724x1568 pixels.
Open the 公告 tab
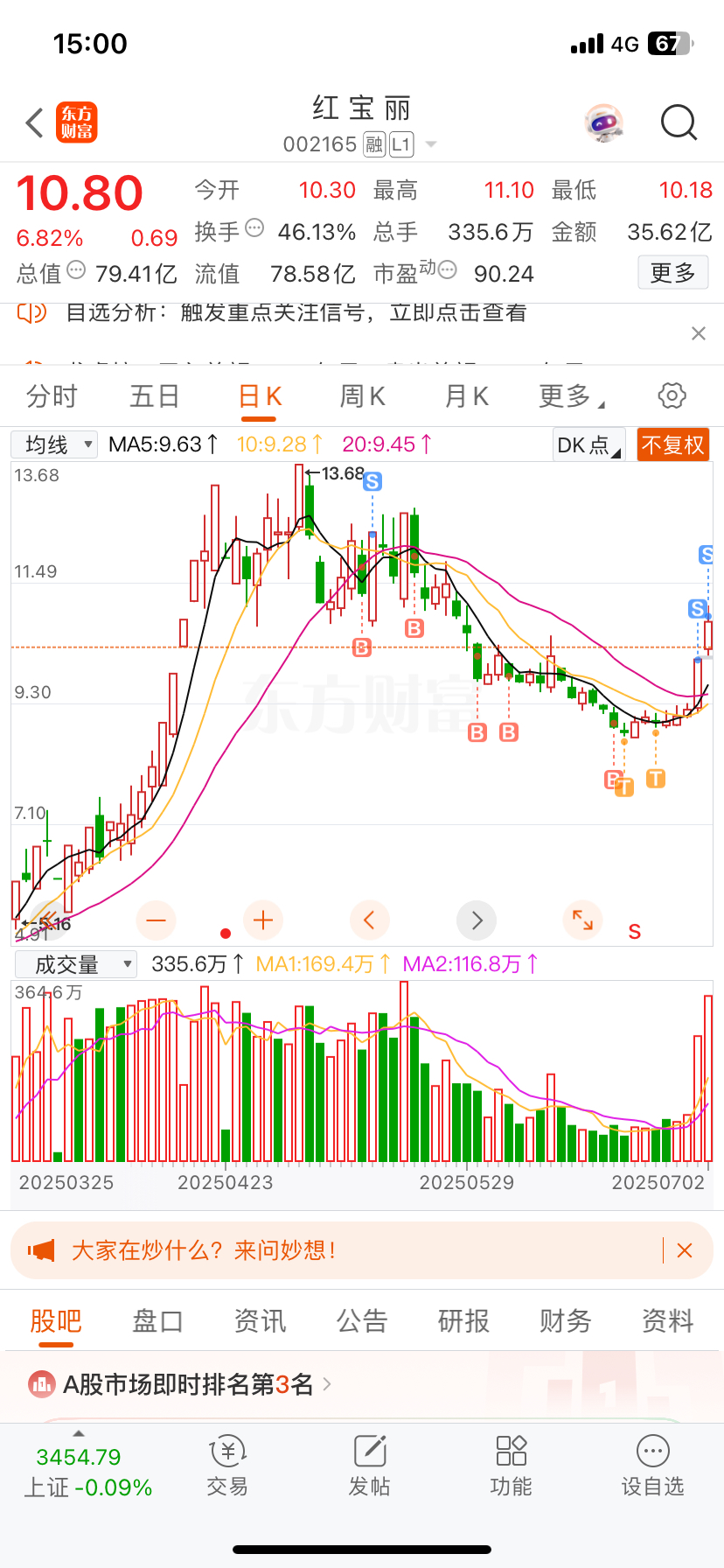(x=362, y=1321)
